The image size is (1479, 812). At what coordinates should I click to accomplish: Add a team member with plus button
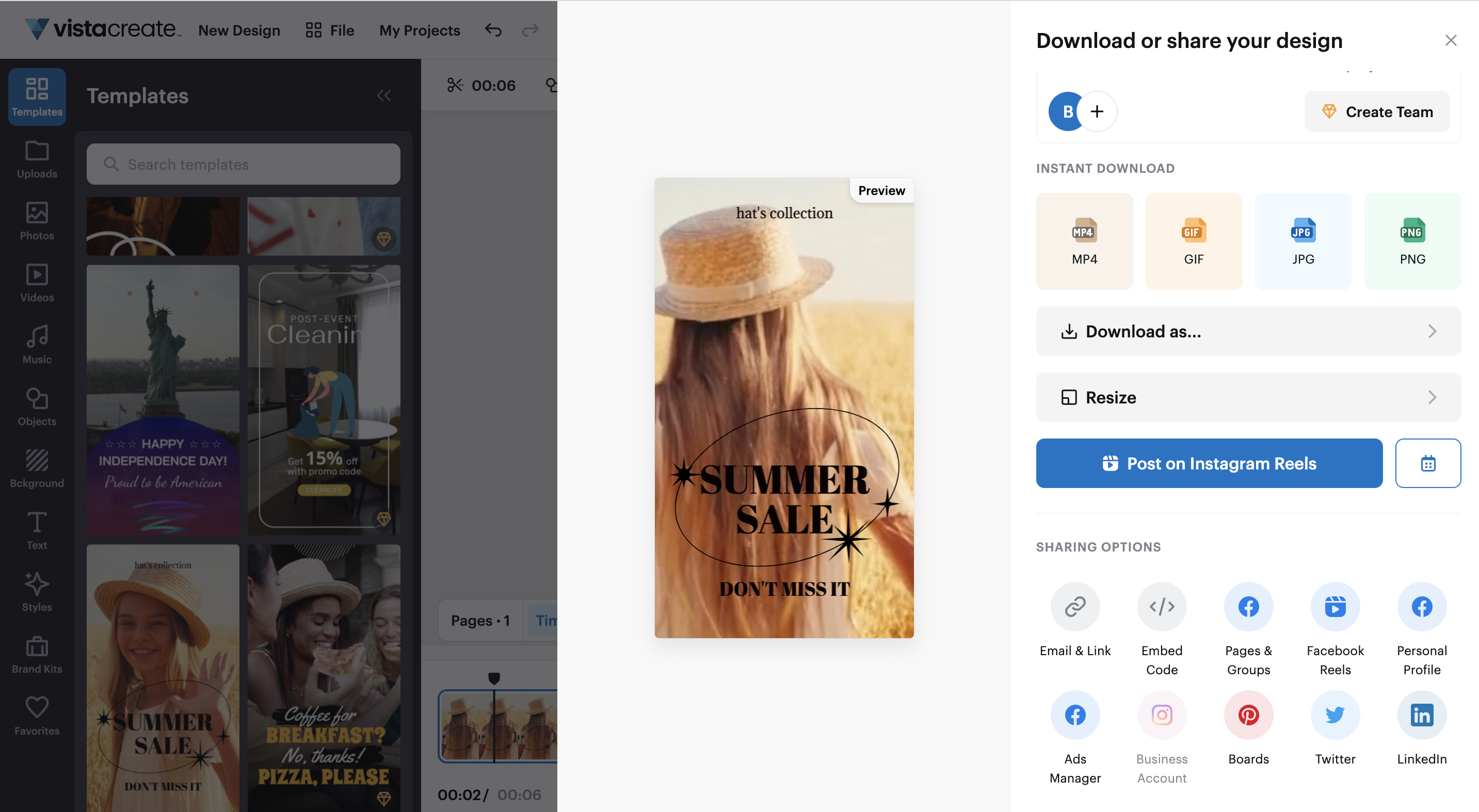click(x=1097, y=111)
